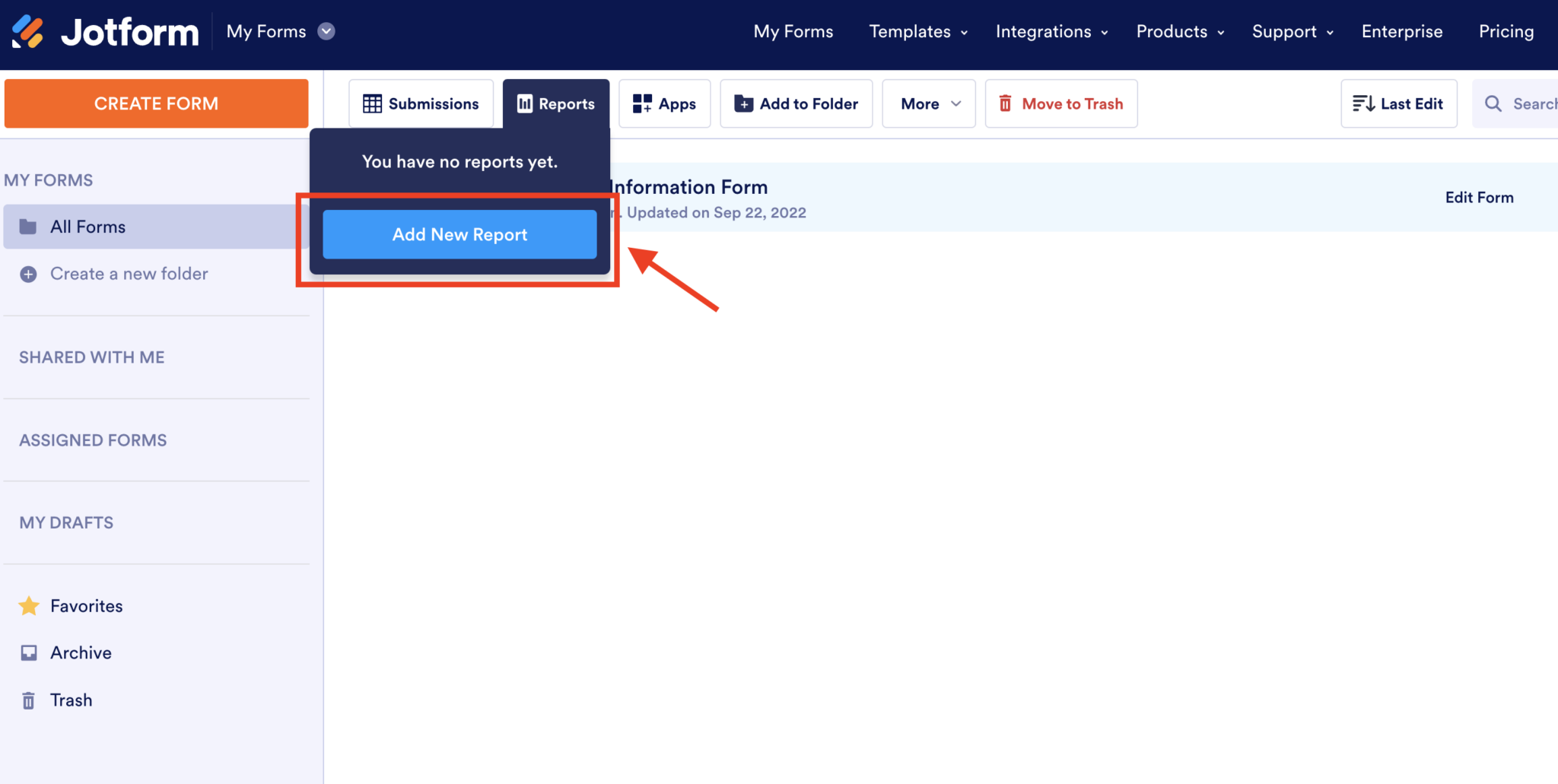Click the Add to Folder icon
This screenshot has height=784, width=1558.
pos(743,103)
